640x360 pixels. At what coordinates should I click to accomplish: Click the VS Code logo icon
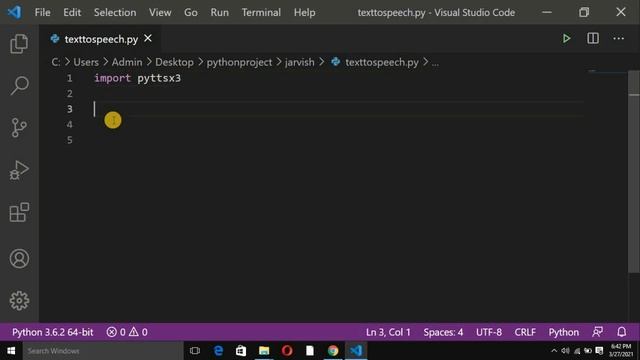point(14,12)
